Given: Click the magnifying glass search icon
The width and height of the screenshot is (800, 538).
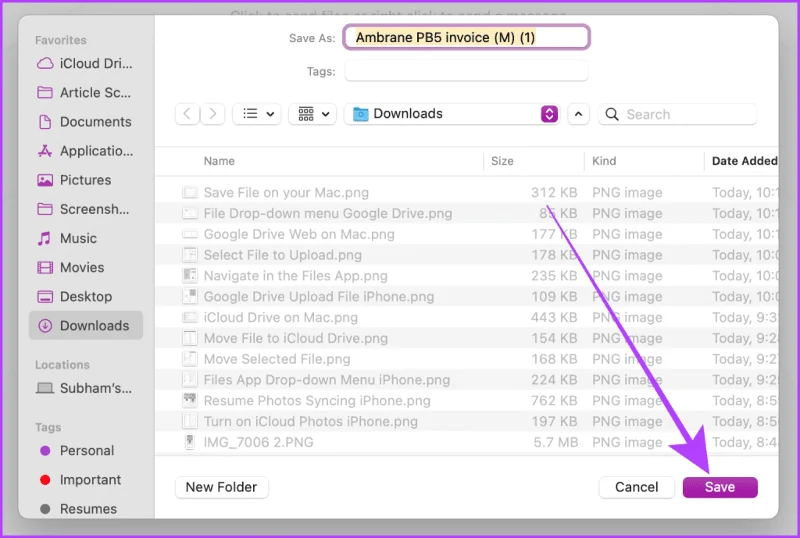Looking at the screenshot, I should point(612,114).
